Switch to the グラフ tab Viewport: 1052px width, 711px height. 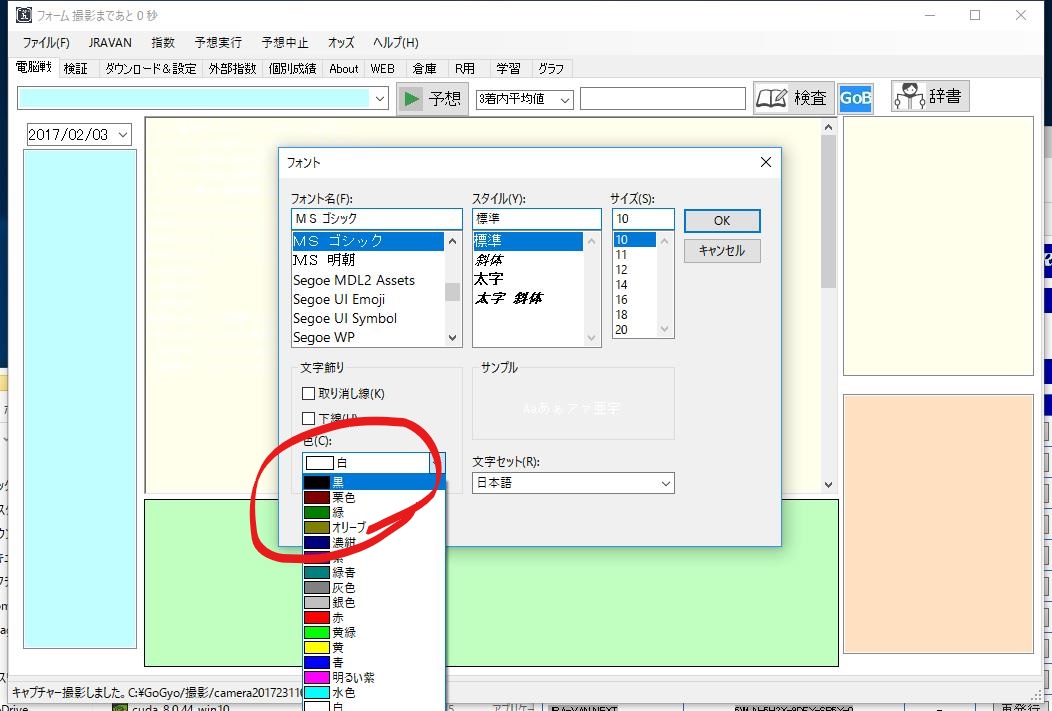click(x=551, y=68)
